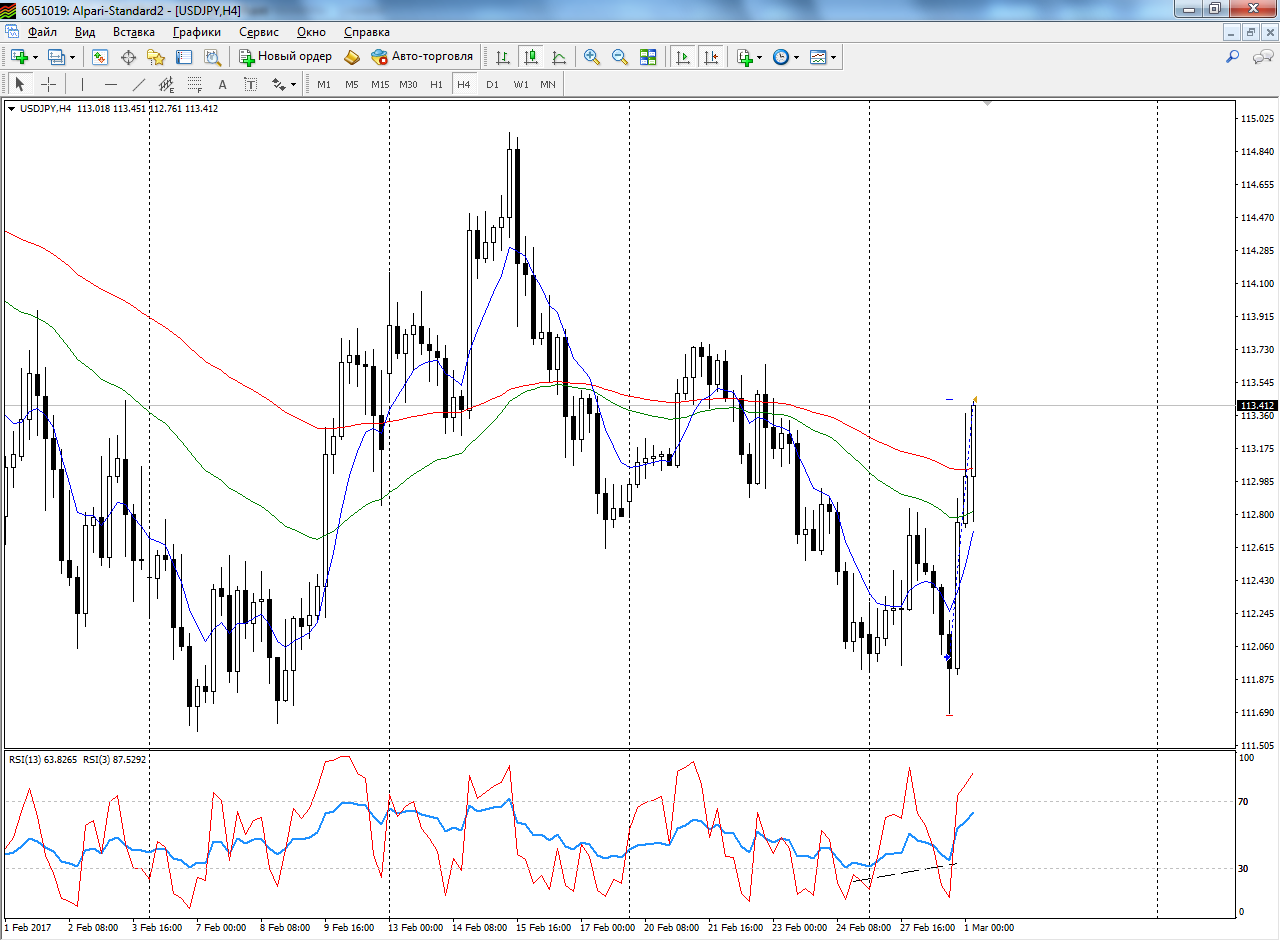Click the Новый ордер button

tap(285, 57)
